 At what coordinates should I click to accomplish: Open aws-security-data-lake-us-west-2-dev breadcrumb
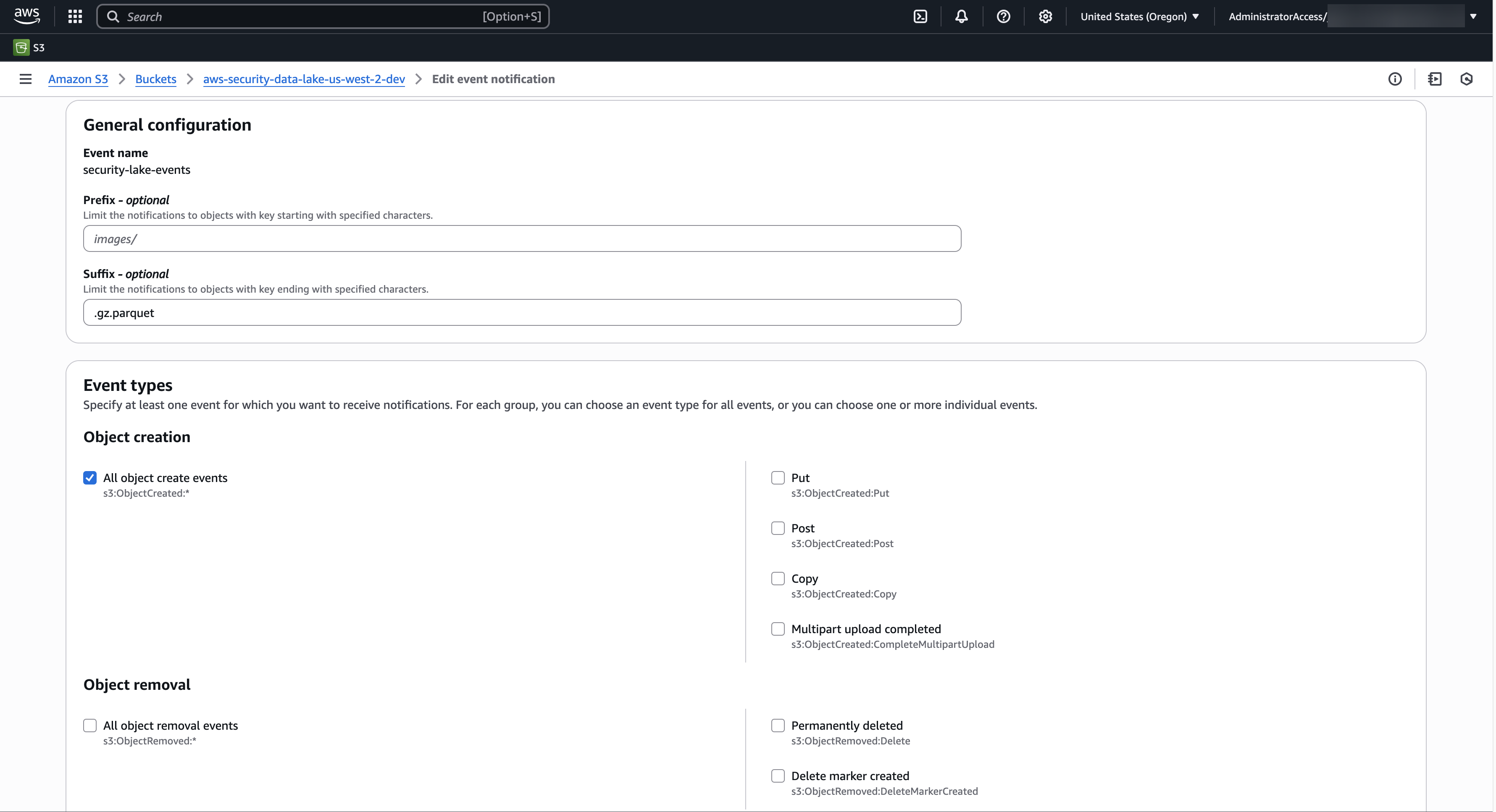[304, 79]
